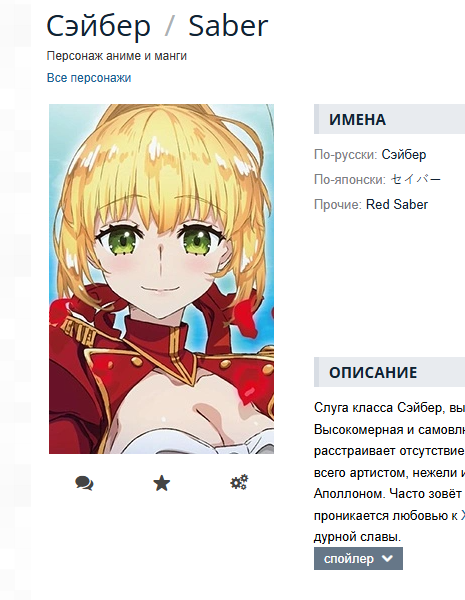Expand the спойлер chevron arrow
The image size is (465, 600).
[388, 558]
